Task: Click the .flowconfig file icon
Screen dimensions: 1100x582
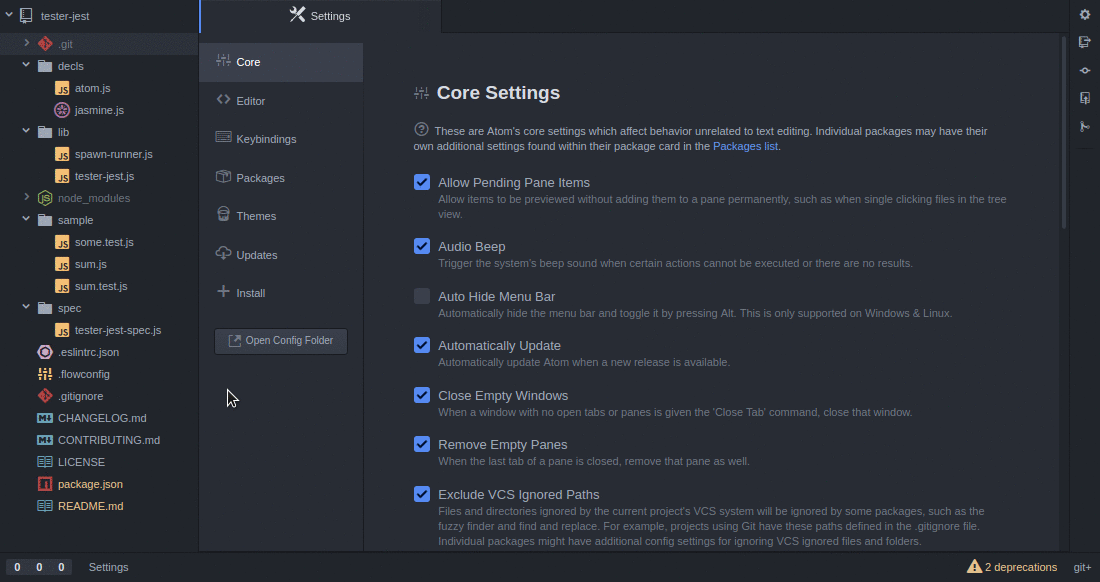Action: coord(45,374)
